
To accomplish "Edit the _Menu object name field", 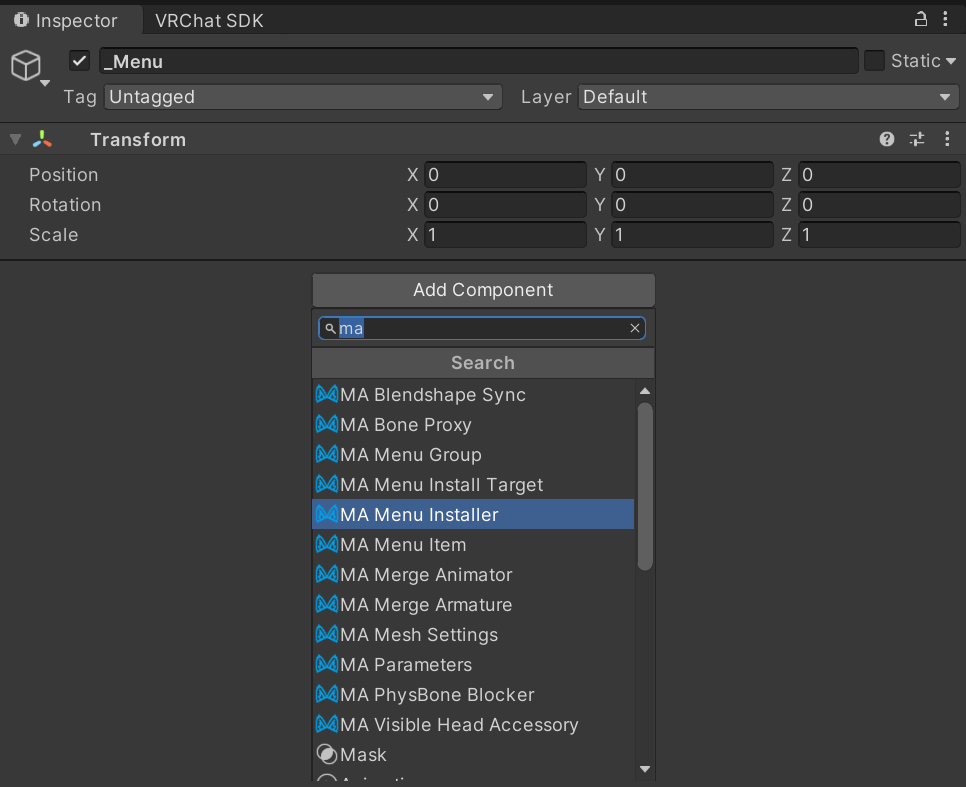I will coord(479,61).
